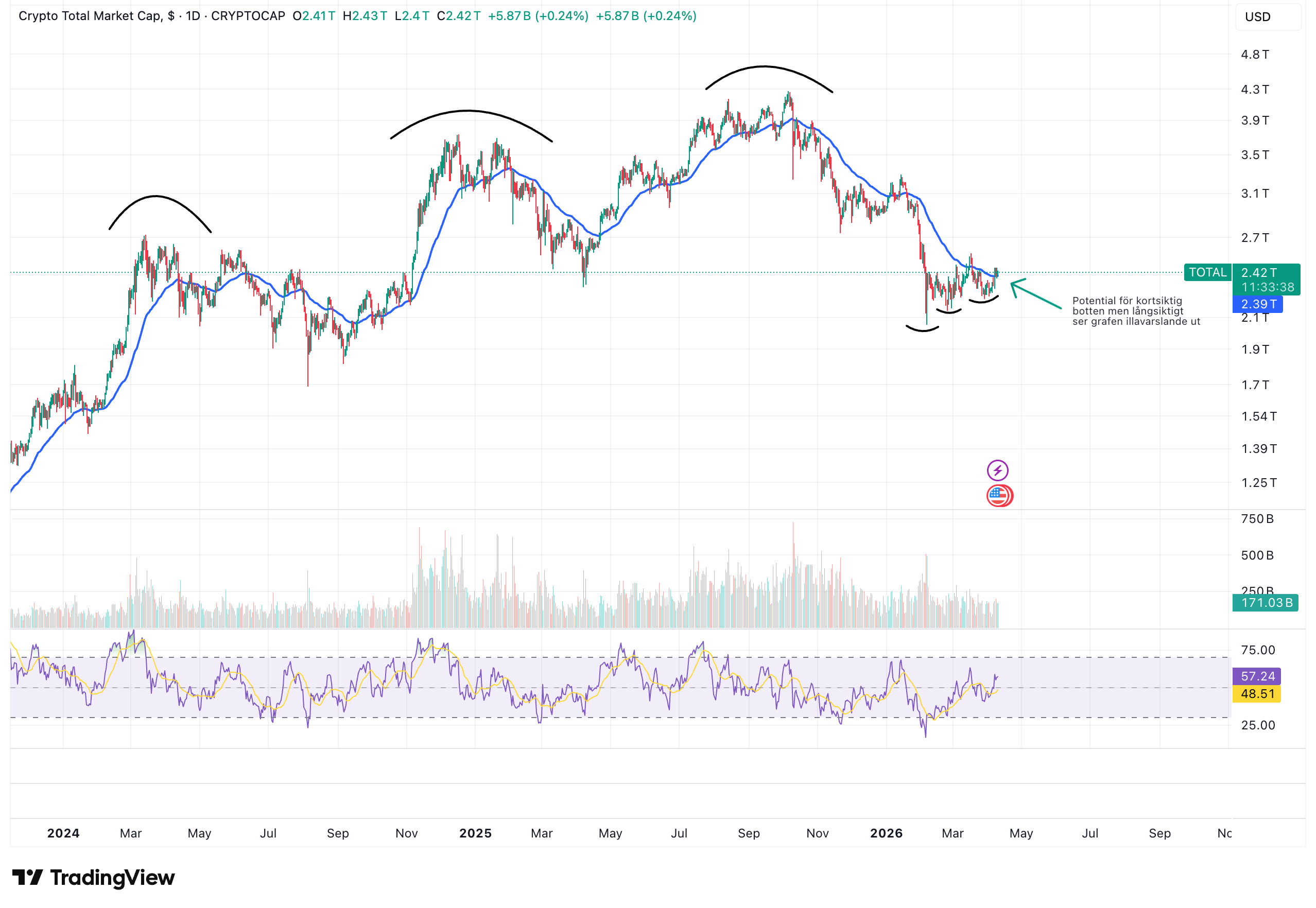Click the Crypto Total Market Cap symbol title
The image size is (1316, 908).
[x=90, y=16]
